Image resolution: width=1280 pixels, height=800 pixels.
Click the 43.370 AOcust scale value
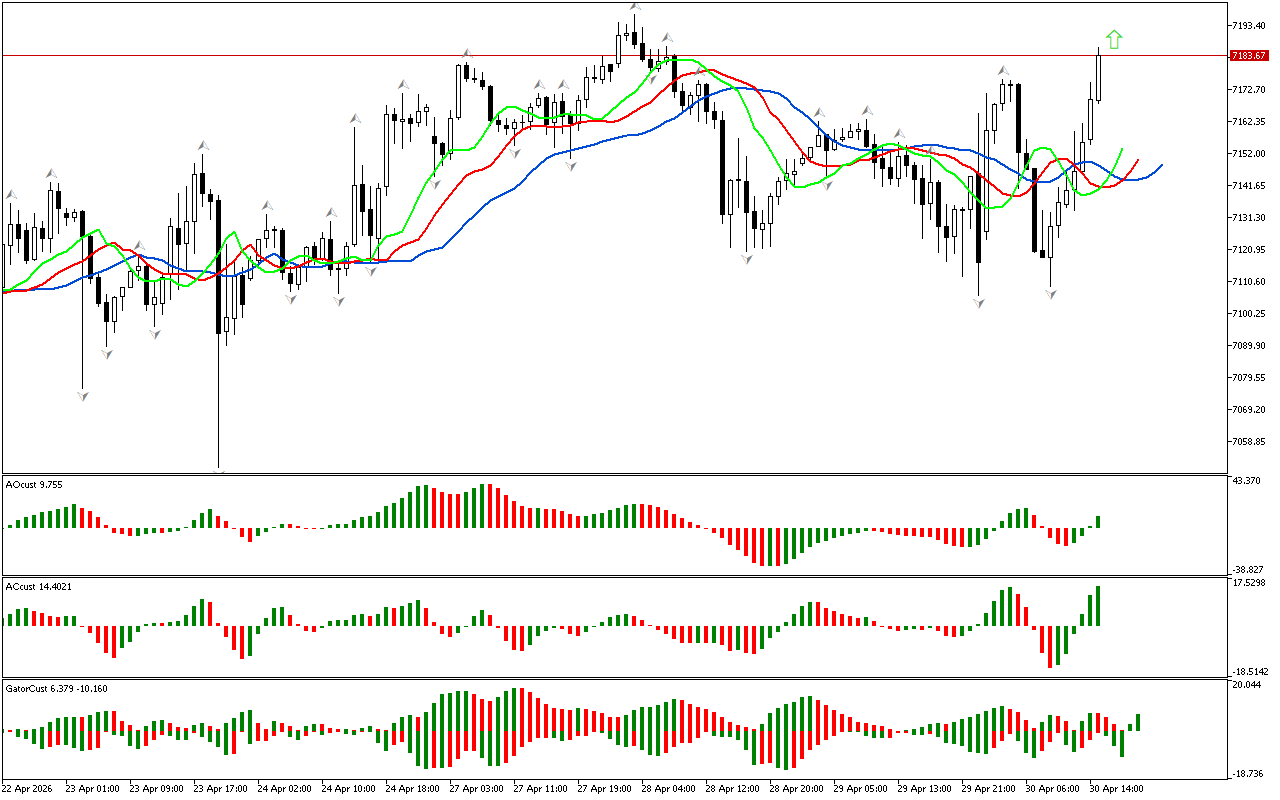tap(1248, 483)
